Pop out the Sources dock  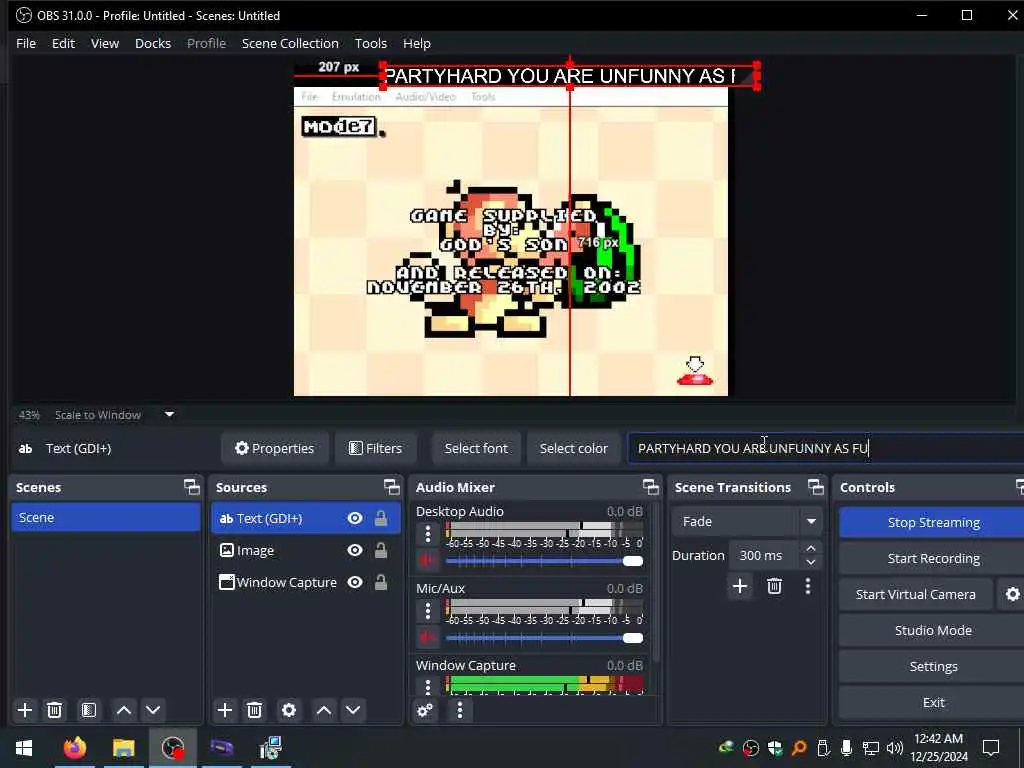click(391, 487)
